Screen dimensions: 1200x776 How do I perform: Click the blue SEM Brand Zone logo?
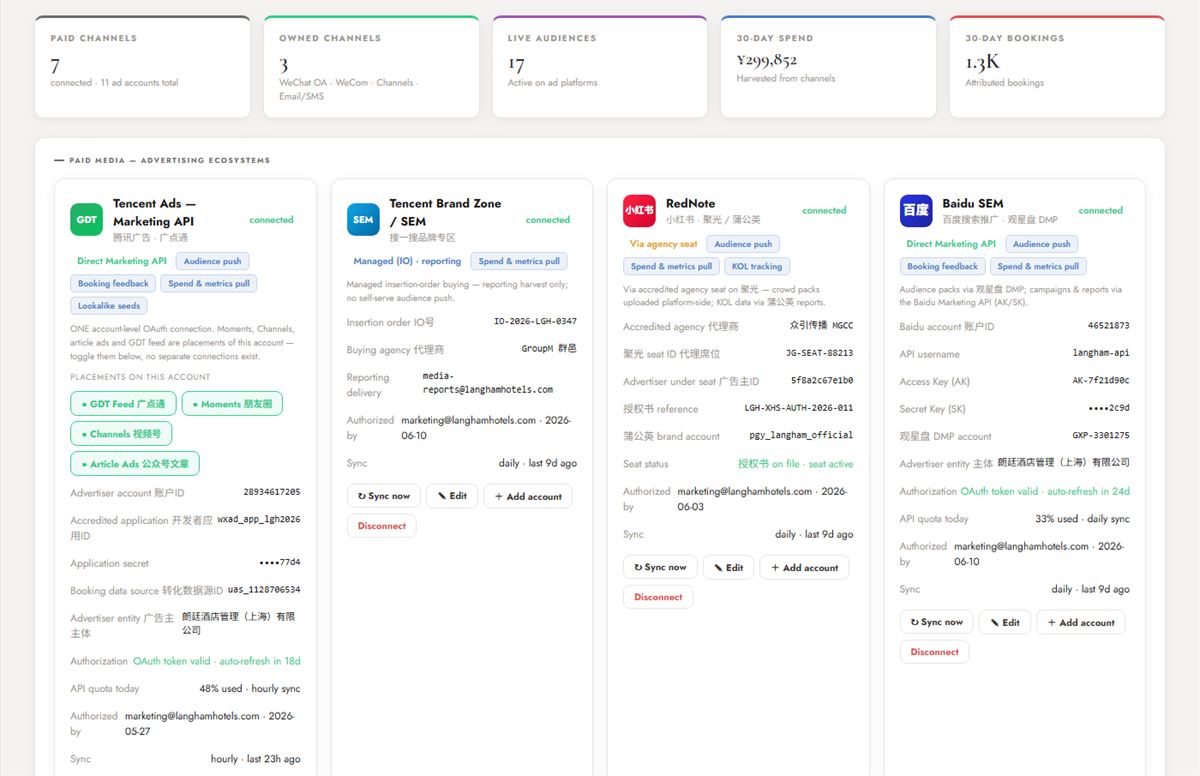pyautogui.click(x=363, y=220)
